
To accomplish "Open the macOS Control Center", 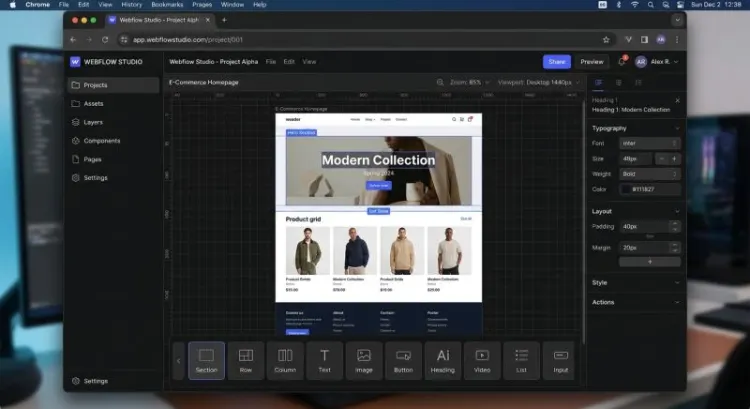I will (680, 5).
